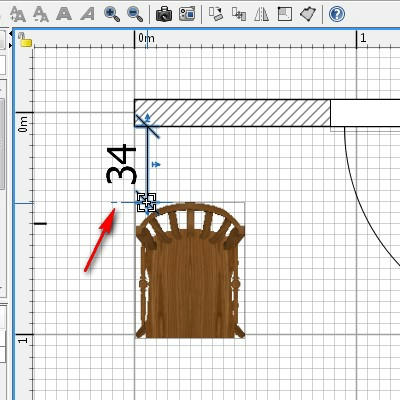Click the increase text size icon
The height and width of the screenshot is (400, 400).
[18, 14]
